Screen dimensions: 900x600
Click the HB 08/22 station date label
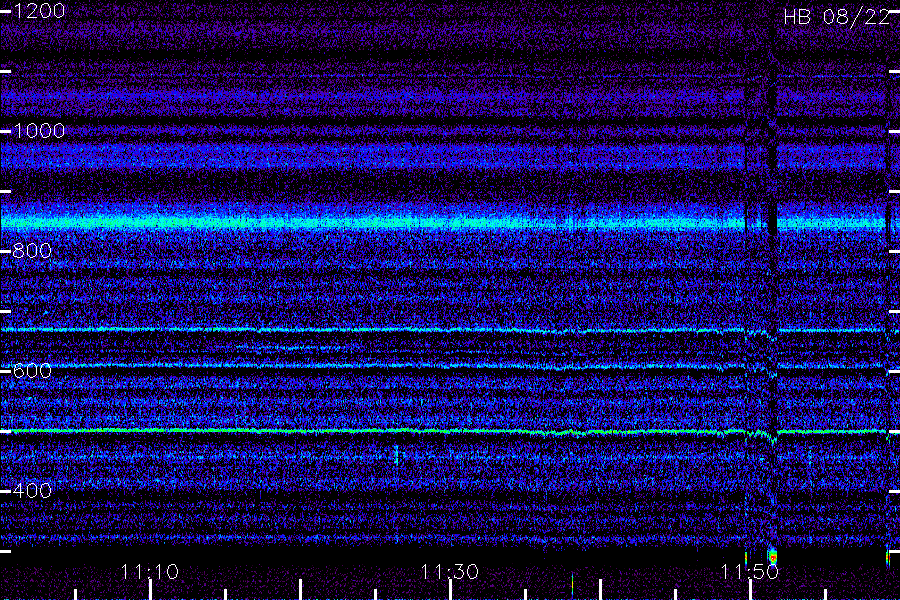tap(837, 17)
